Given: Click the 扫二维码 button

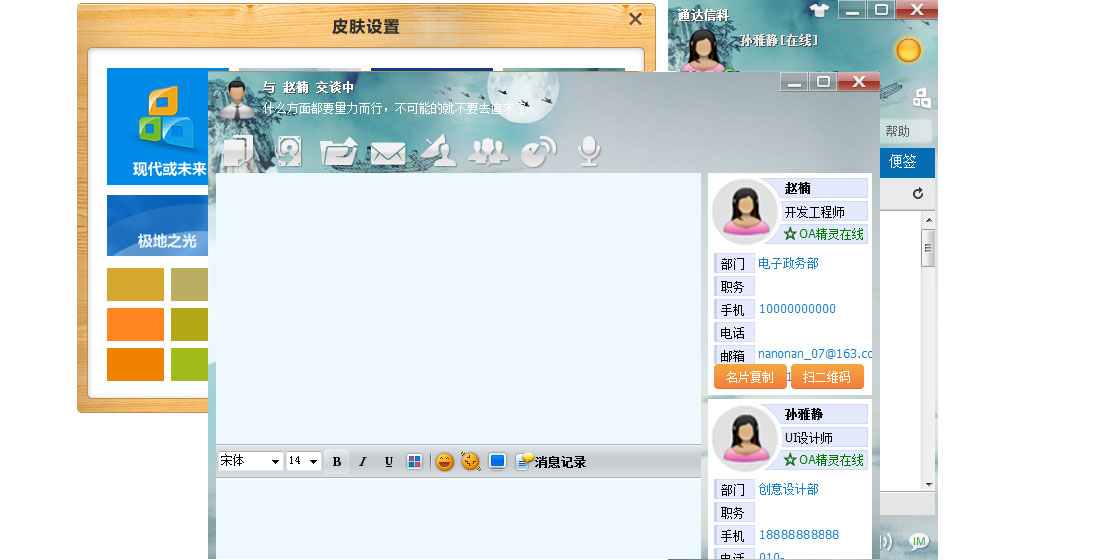Looking at the screenshot, I should tap(827, 377).
